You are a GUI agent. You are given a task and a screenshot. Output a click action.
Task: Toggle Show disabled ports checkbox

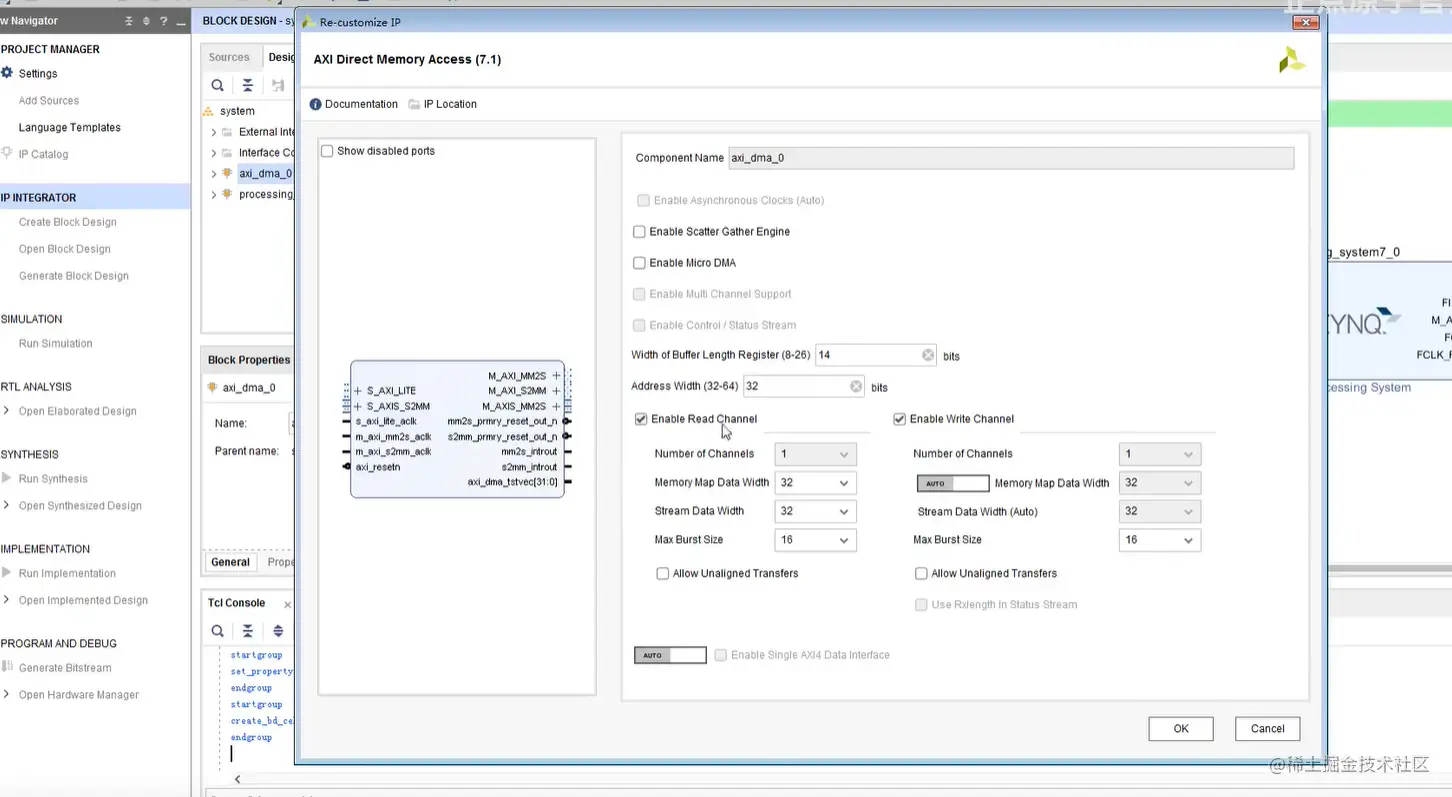(x=327, y=151)
